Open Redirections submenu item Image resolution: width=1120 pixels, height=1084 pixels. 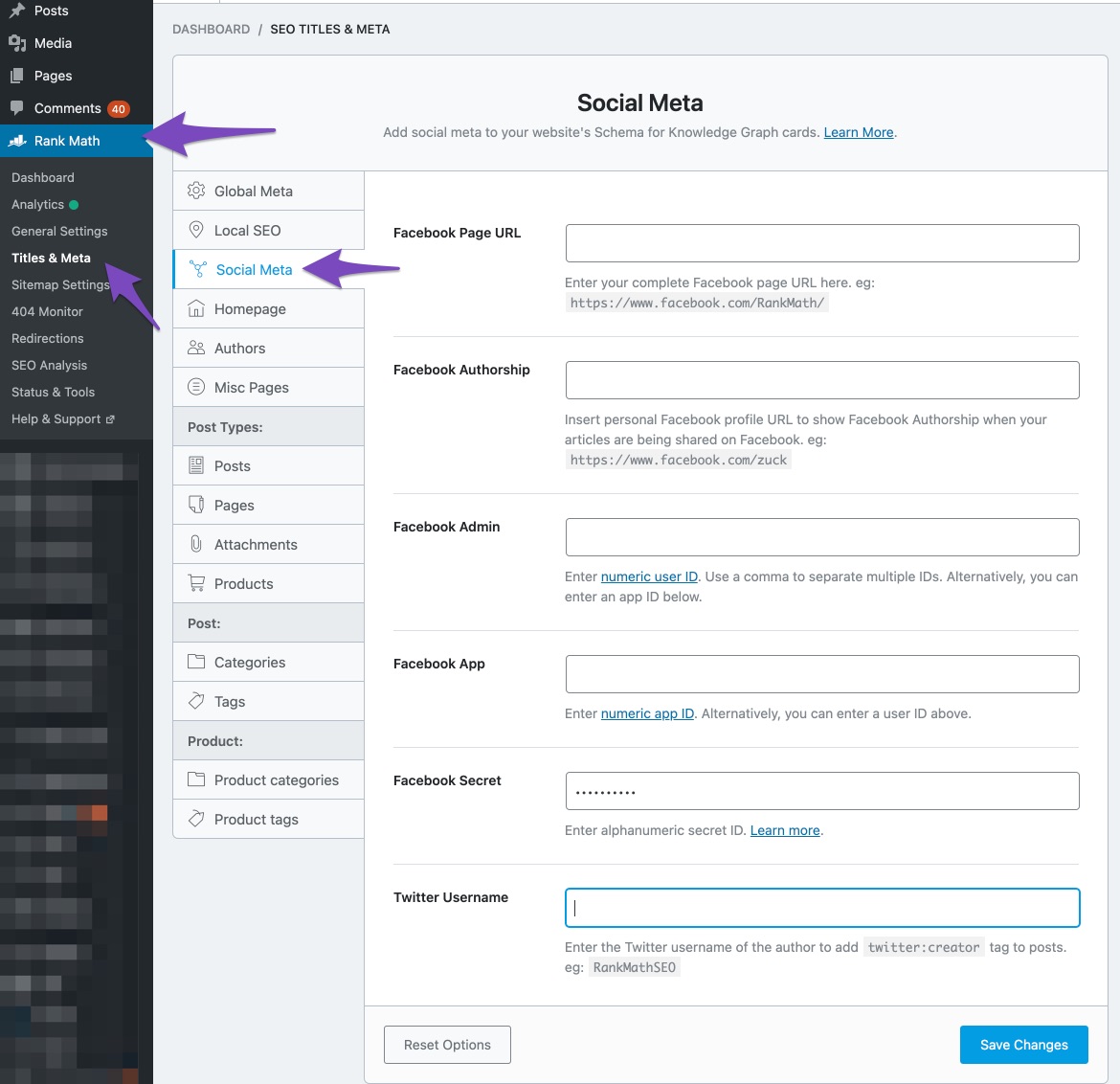click(47, 338)
